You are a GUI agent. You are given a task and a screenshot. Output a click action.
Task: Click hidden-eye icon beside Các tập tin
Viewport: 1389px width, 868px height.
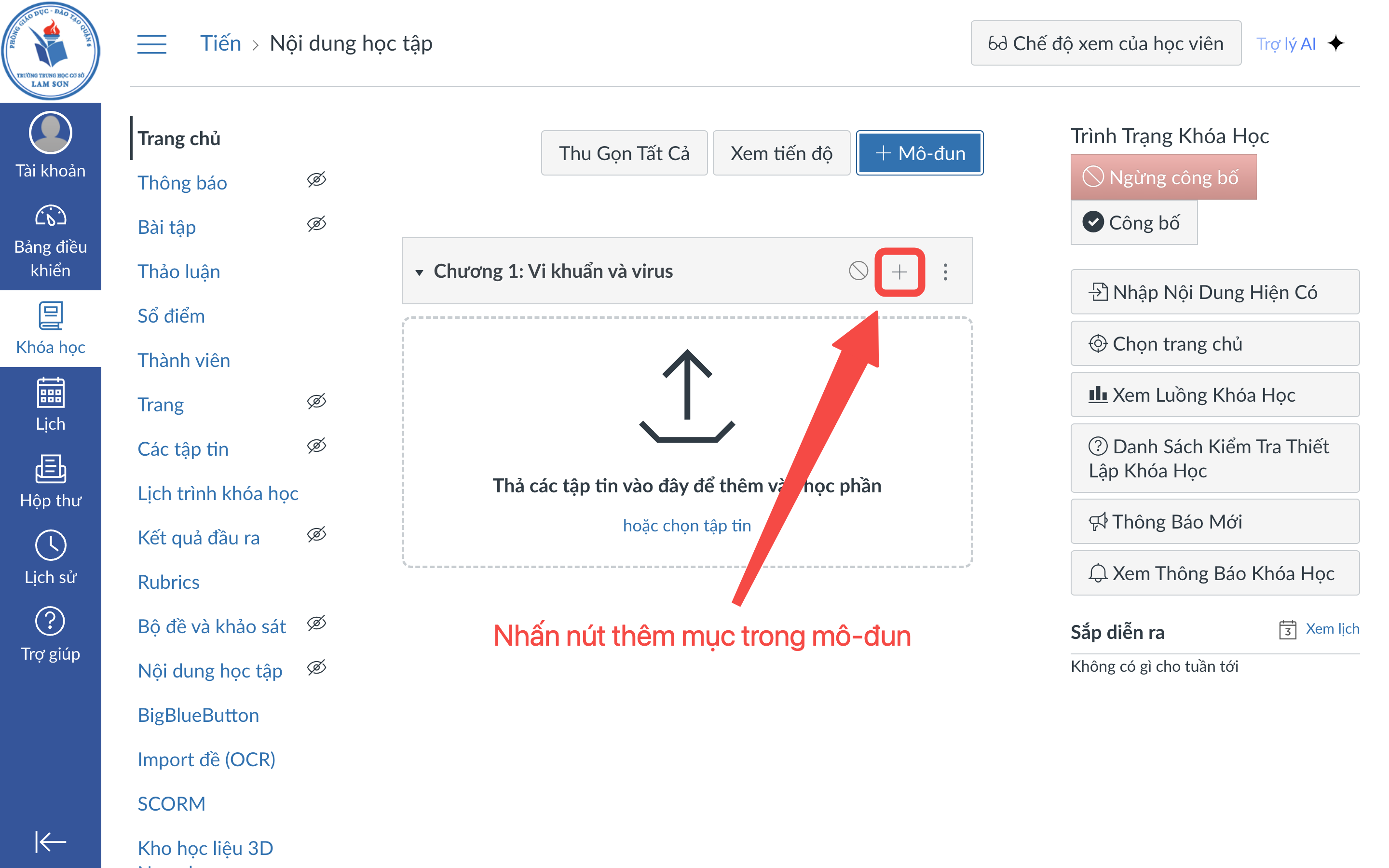coord(316,446)
